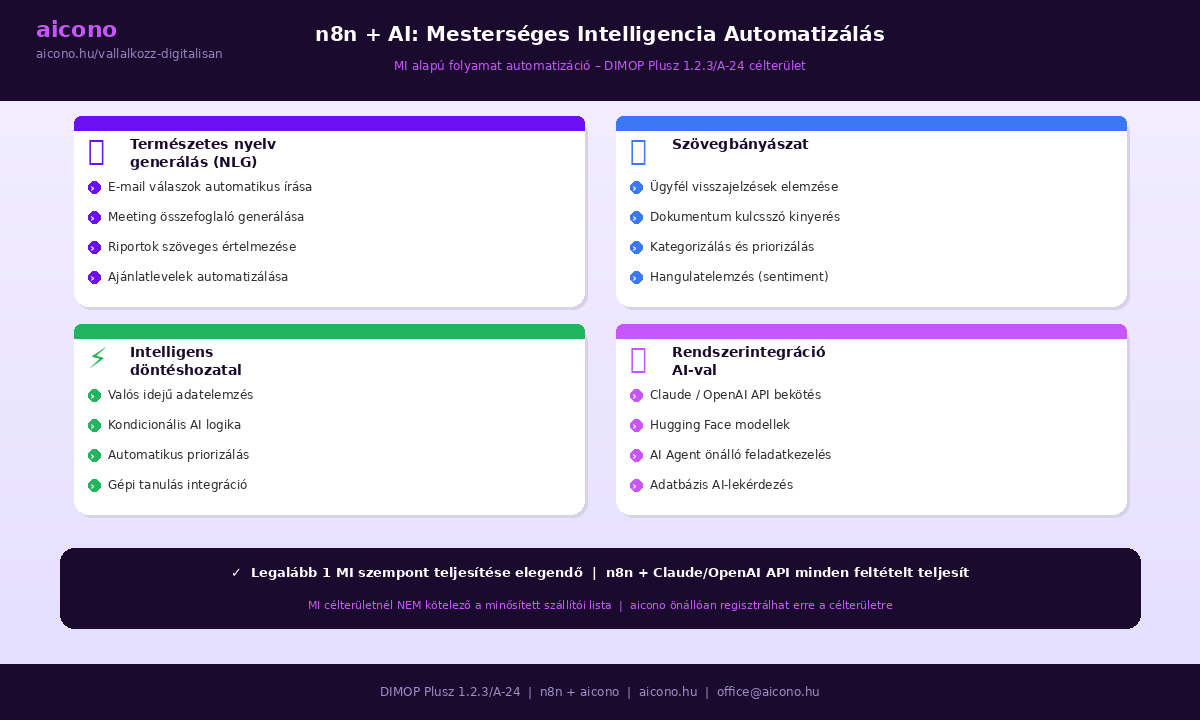Click Meeting összefoglaló generálása text
This screenshot has width=1200, height=720.
206,217
